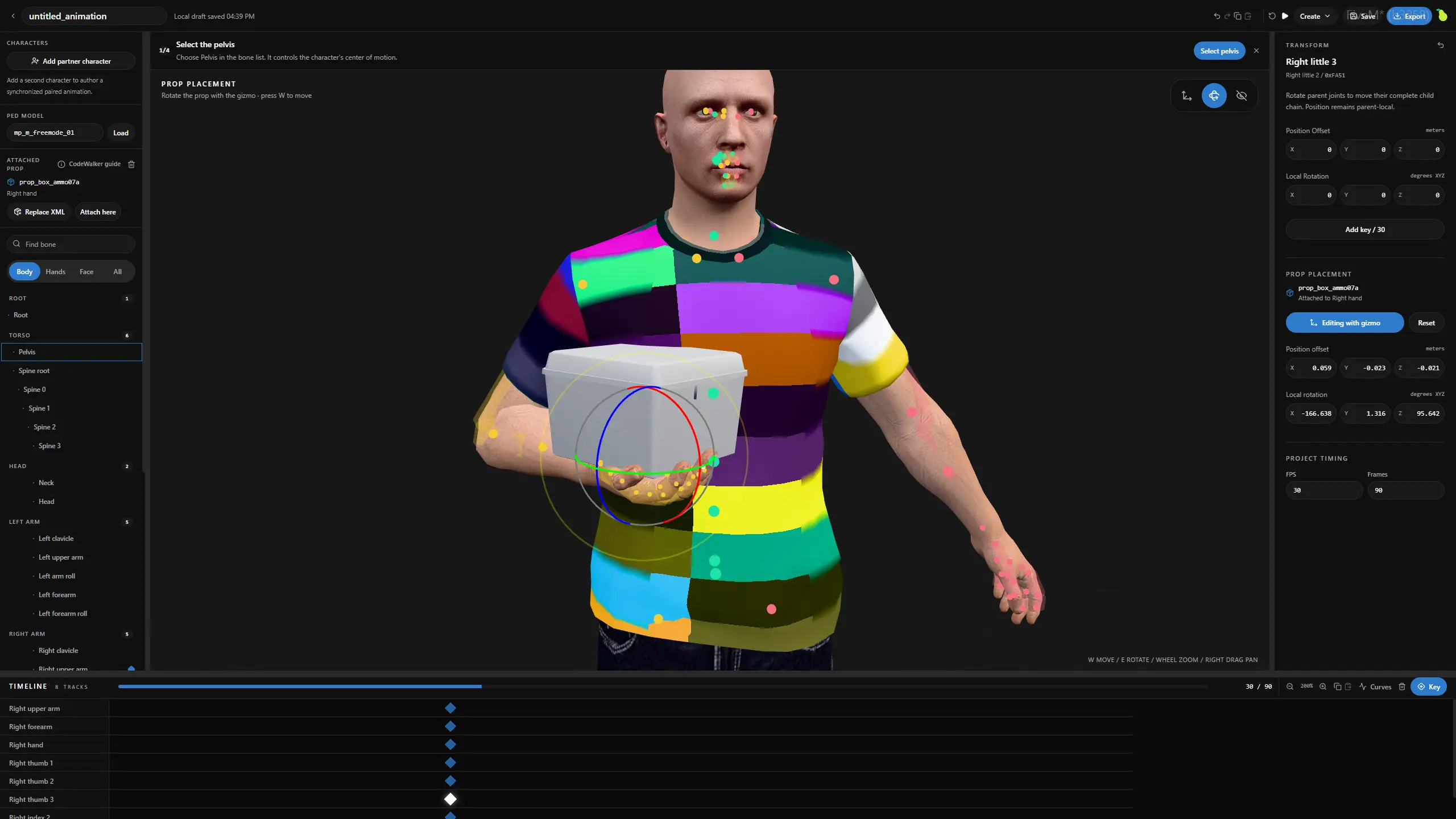Collapse the HEAD bone group
The image size is (1456, 819).
(x=71, y=466)
